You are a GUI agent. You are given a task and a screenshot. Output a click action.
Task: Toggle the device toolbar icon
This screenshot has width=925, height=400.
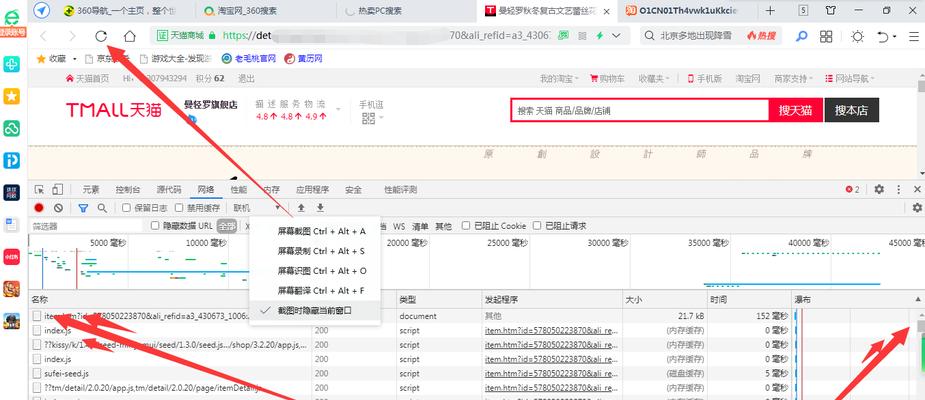pyautogui.click(x=57, y=189)
